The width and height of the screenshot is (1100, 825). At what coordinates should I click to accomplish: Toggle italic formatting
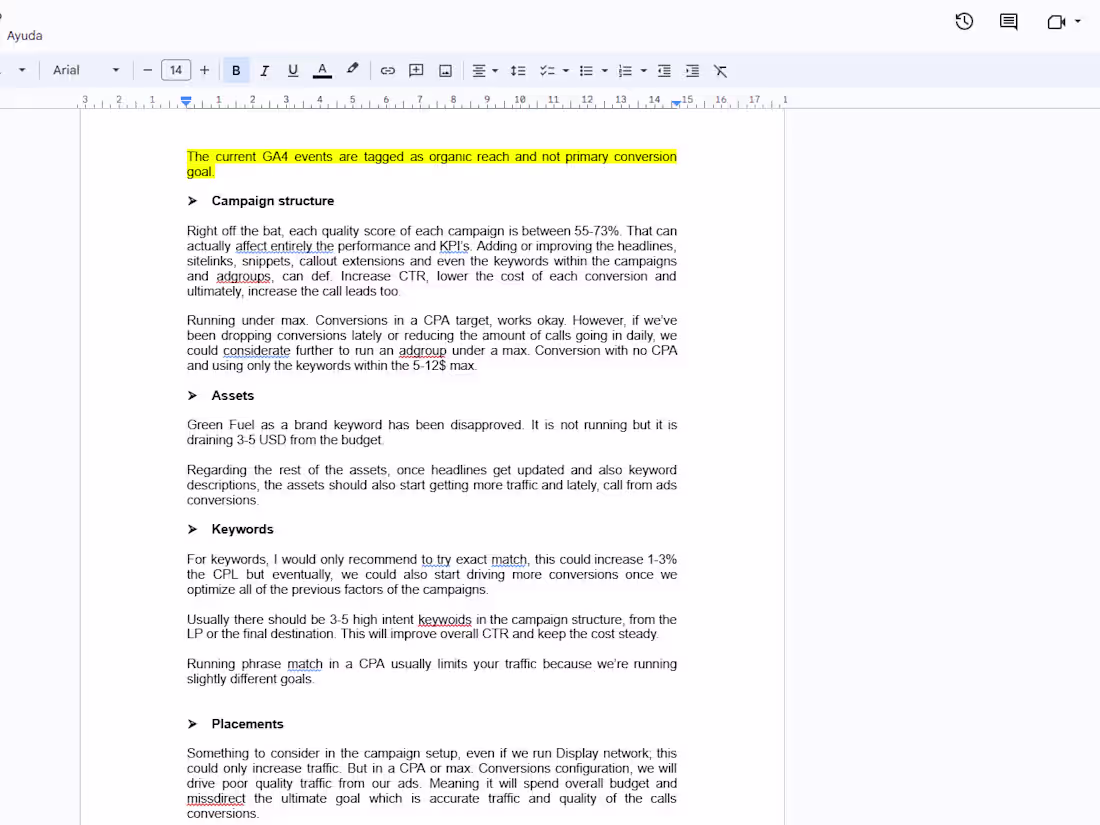pos(264,70)
